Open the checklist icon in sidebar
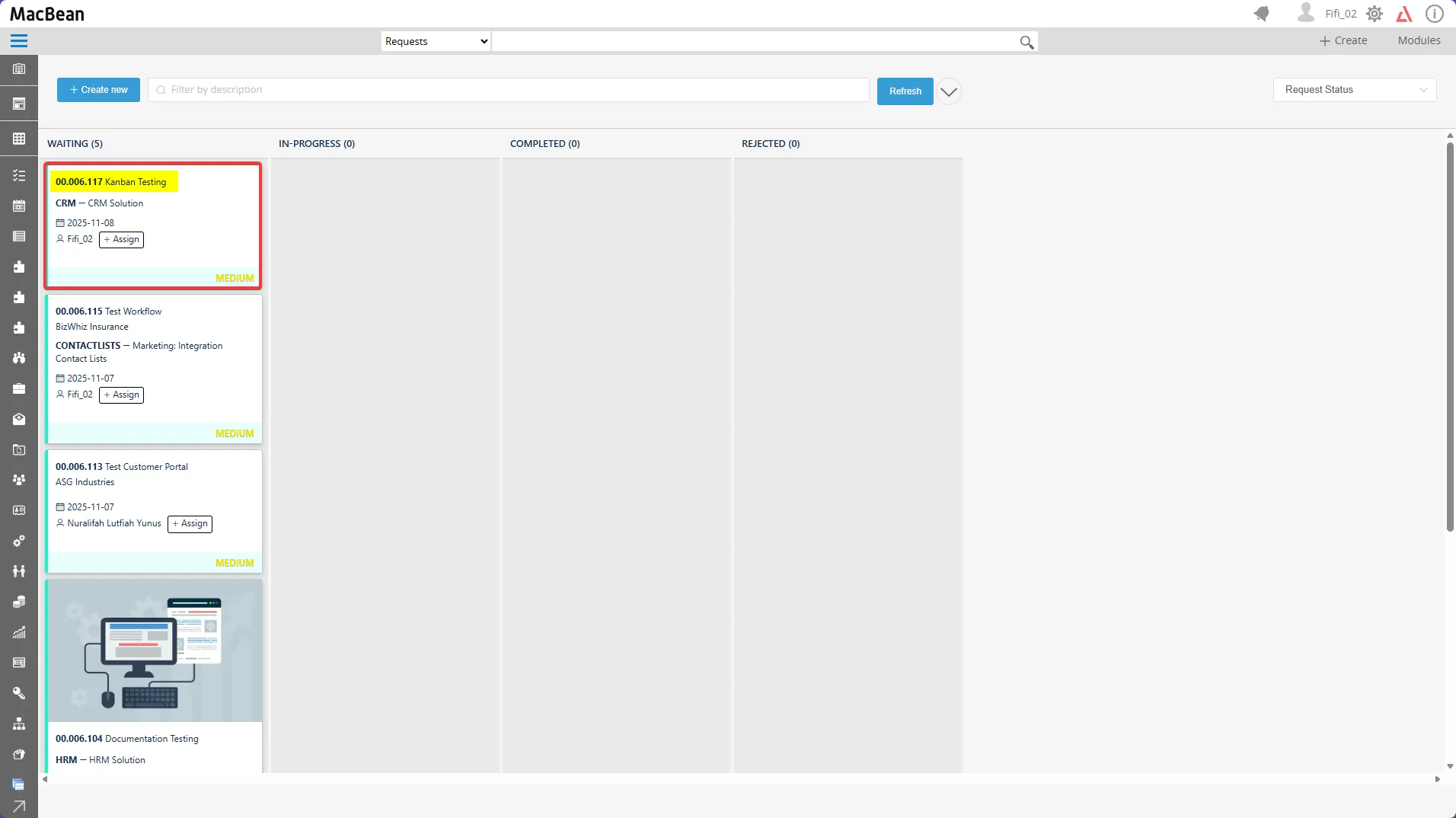The height and width of the screenshot is (818, 1456). click(x=19, y=176)
